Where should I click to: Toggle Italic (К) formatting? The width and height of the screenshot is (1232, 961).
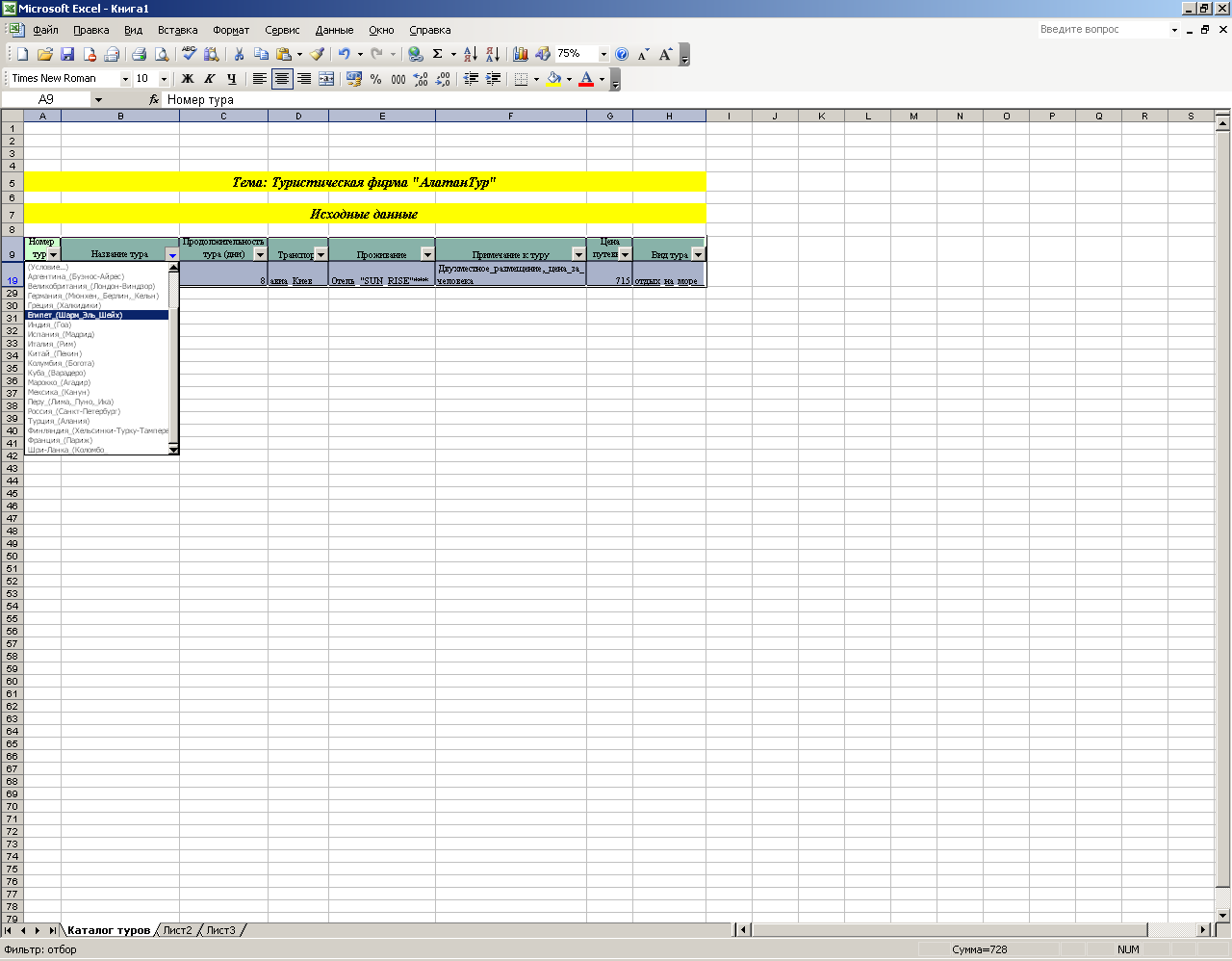click(210, 79)
